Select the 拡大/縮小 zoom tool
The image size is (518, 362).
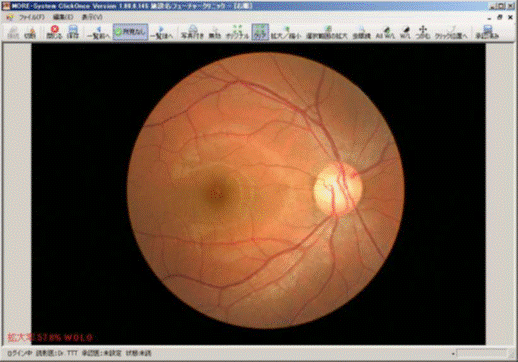point(286,32)
